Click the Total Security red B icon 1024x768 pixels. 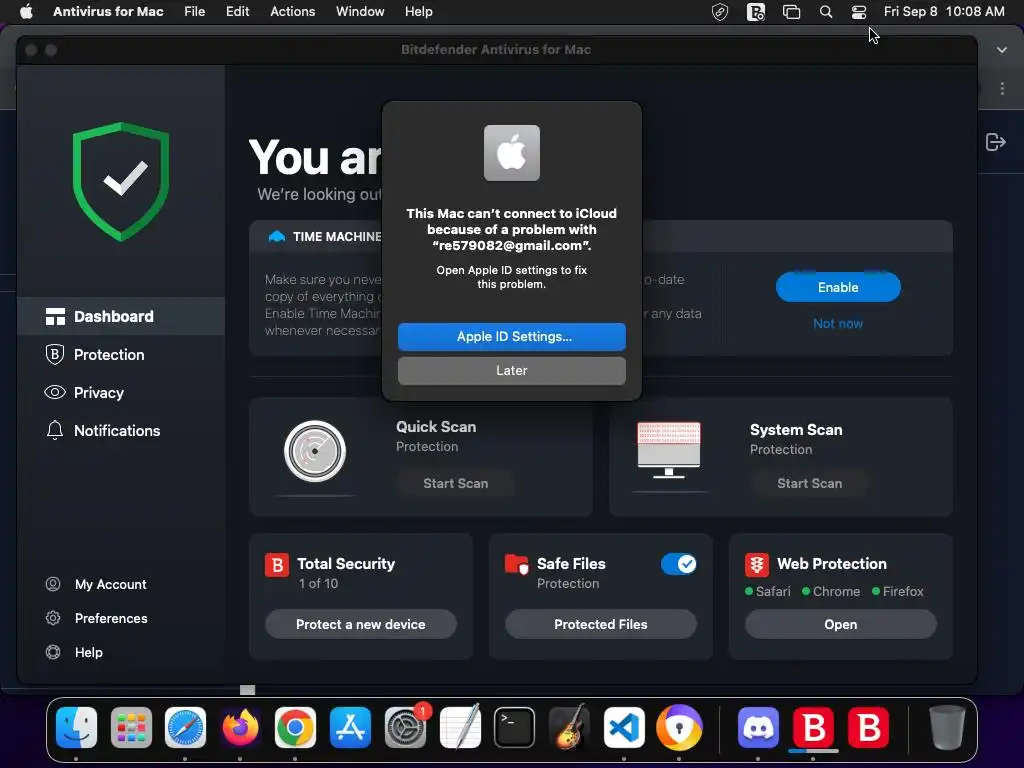click(277, 564)
